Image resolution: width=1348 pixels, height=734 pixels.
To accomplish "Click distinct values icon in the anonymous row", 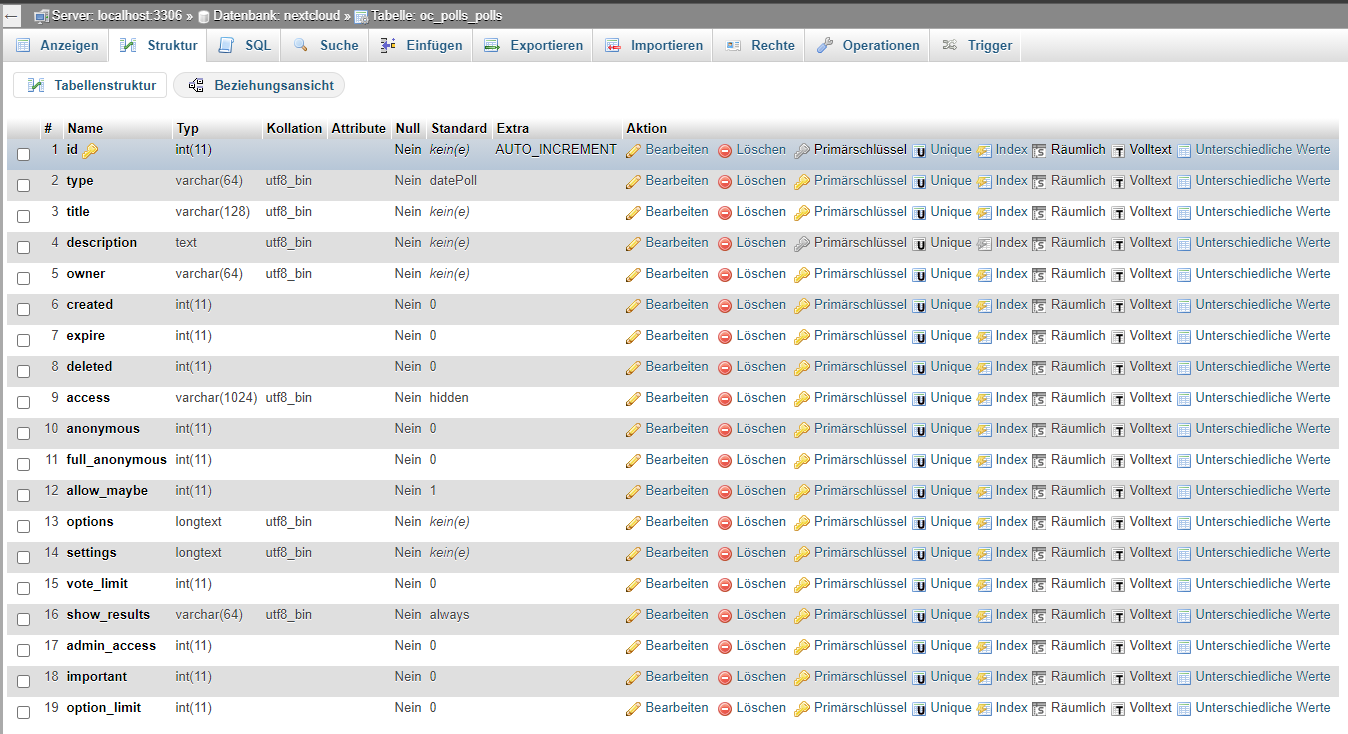I will point(1184,430).
